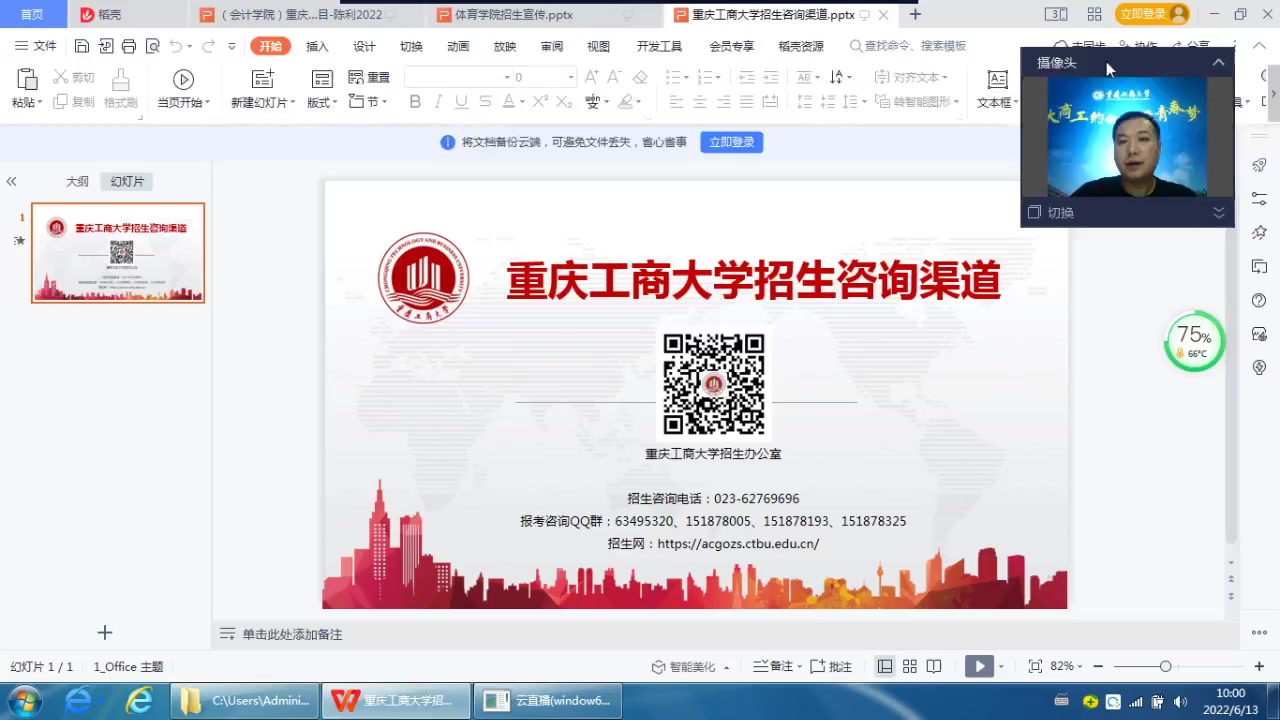This screenshot has height=720, width=1280.
Task: Collapse the camera (摄像头) panel
Action: 1218,62
